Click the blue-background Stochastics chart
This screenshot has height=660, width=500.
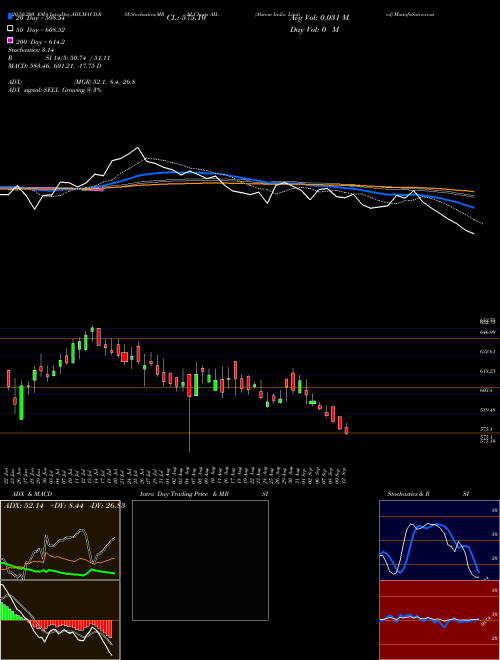coord(439,540)
